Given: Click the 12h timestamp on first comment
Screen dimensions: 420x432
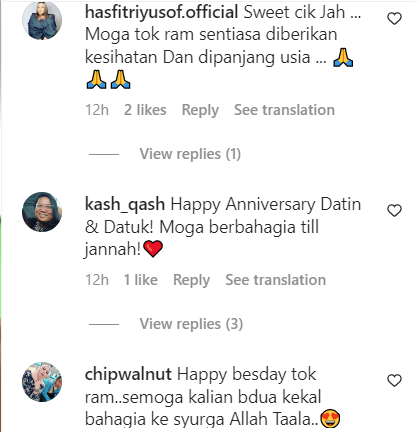Looking at the screenshot, I should (x=97, y=110).
